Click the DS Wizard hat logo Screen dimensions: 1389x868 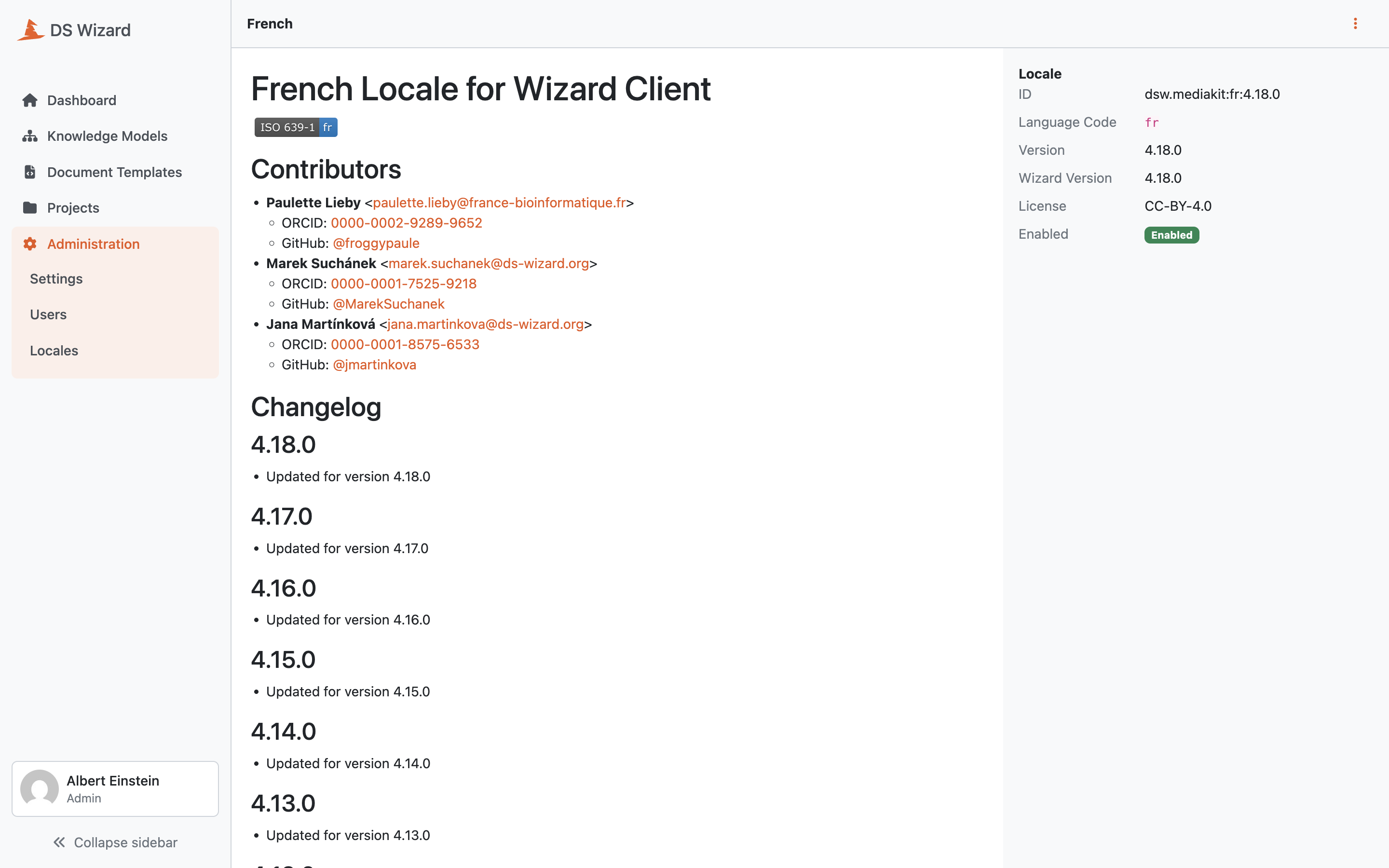30,30
